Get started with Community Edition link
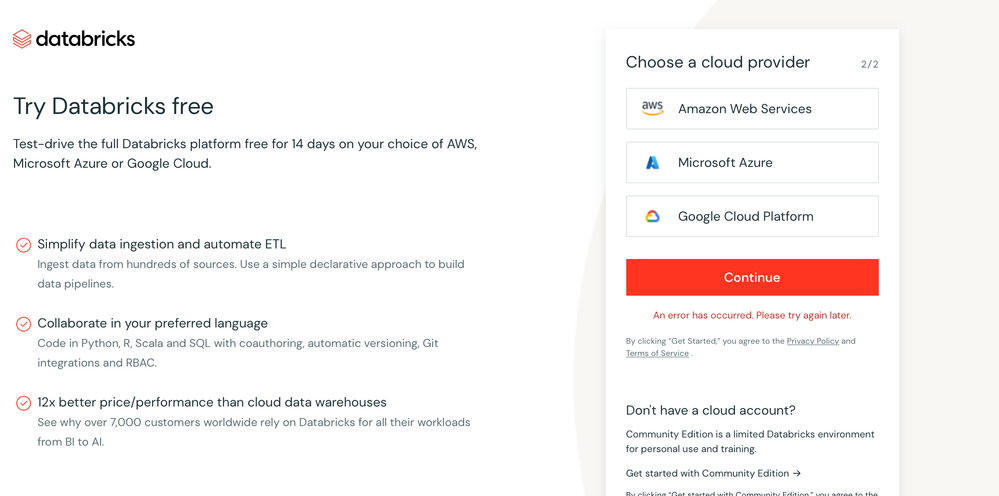This screenshot has height=496, width=999. click(x=707, y=474)
